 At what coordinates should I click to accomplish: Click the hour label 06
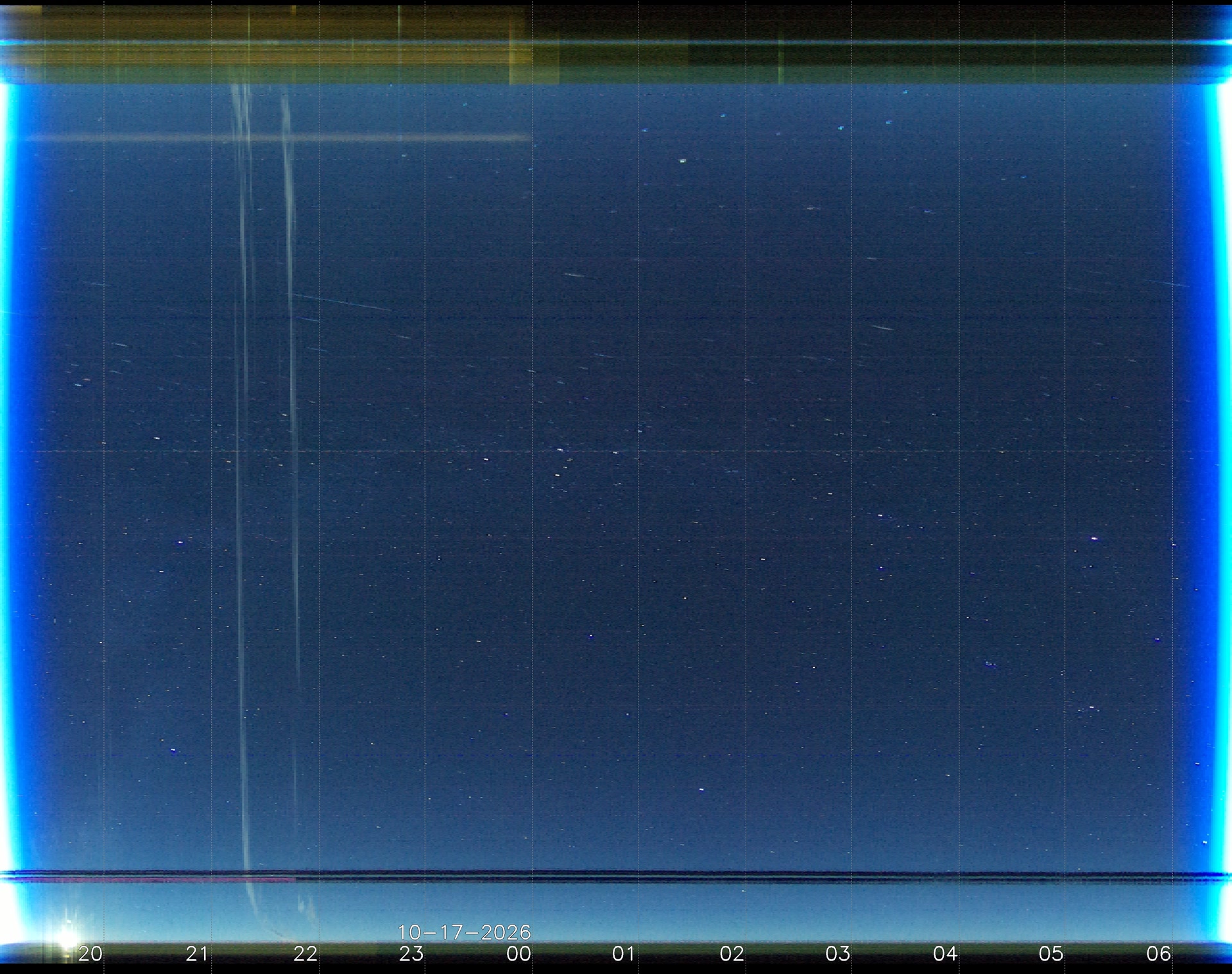point(1159,953)
